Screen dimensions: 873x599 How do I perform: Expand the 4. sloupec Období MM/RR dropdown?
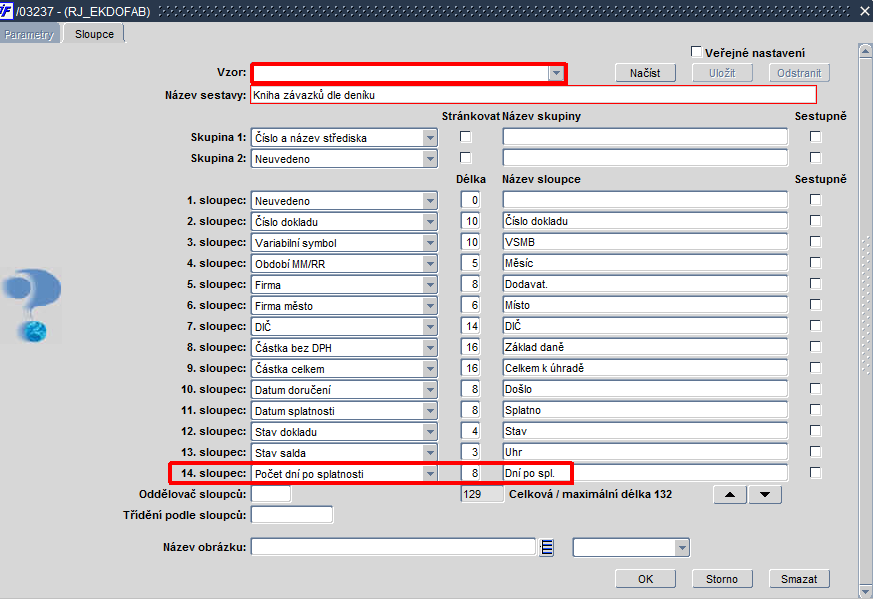[429, 264]
